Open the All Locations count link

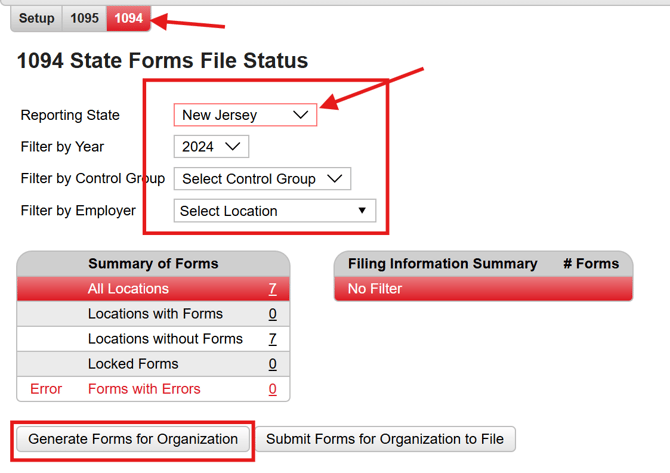pos(272,289)
